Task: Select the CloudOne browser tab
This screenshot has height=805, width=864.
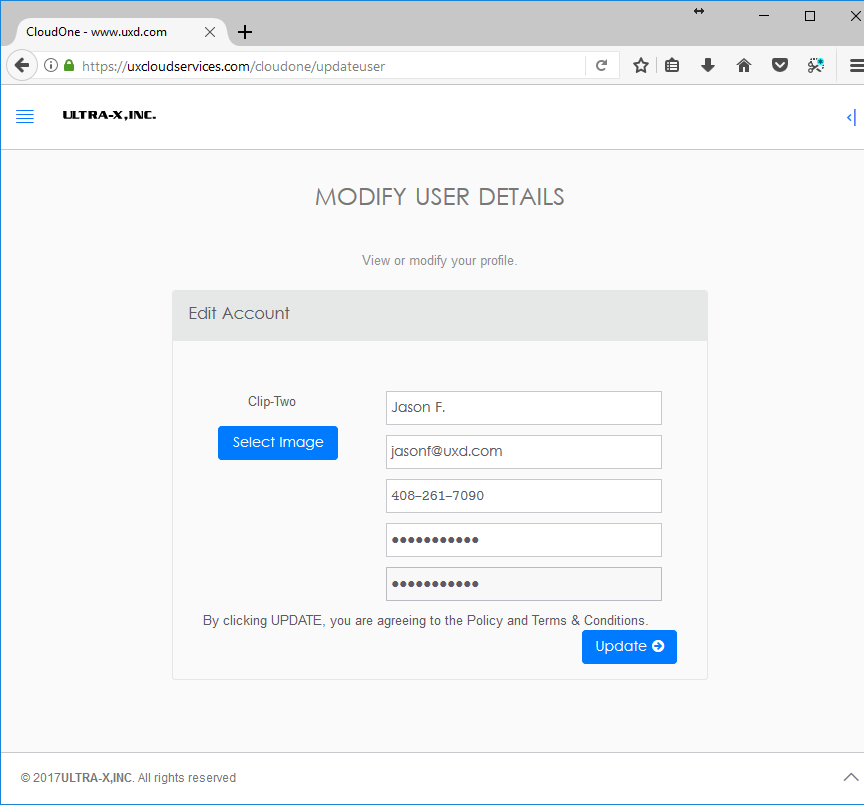Action: (110, 32)
